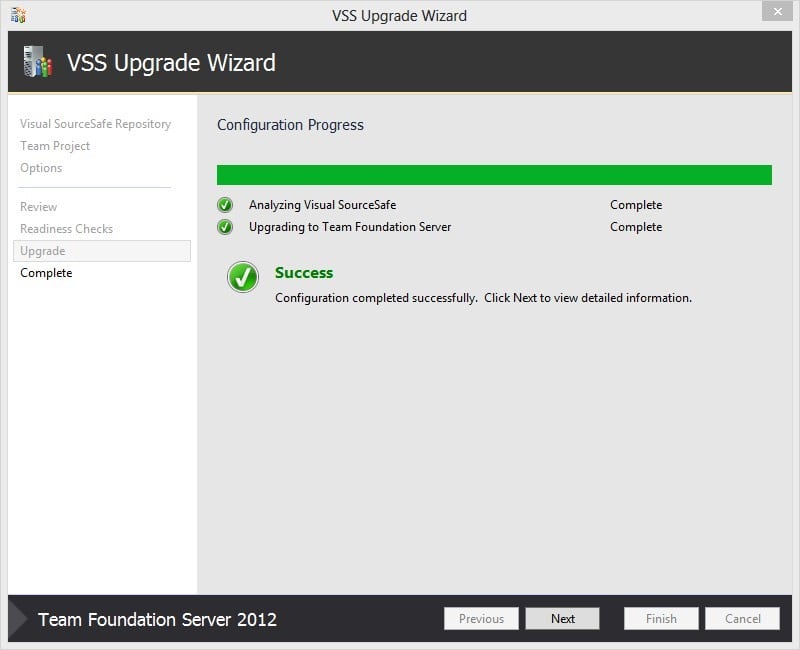Click Complete status for Upgrading to Team Foundation Server
This screenshot has height=650, width=800.
(x=636, y=227)
